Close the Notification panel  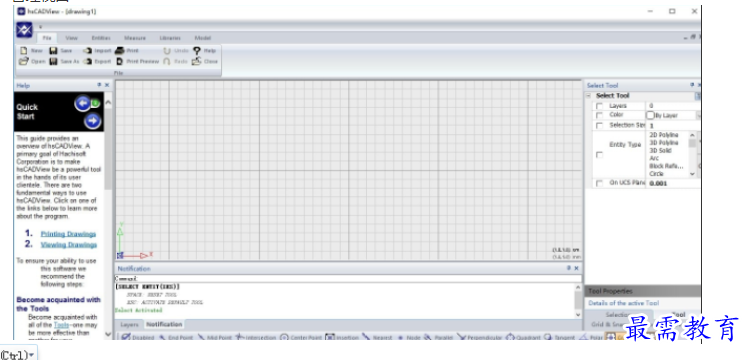point(576,269)
